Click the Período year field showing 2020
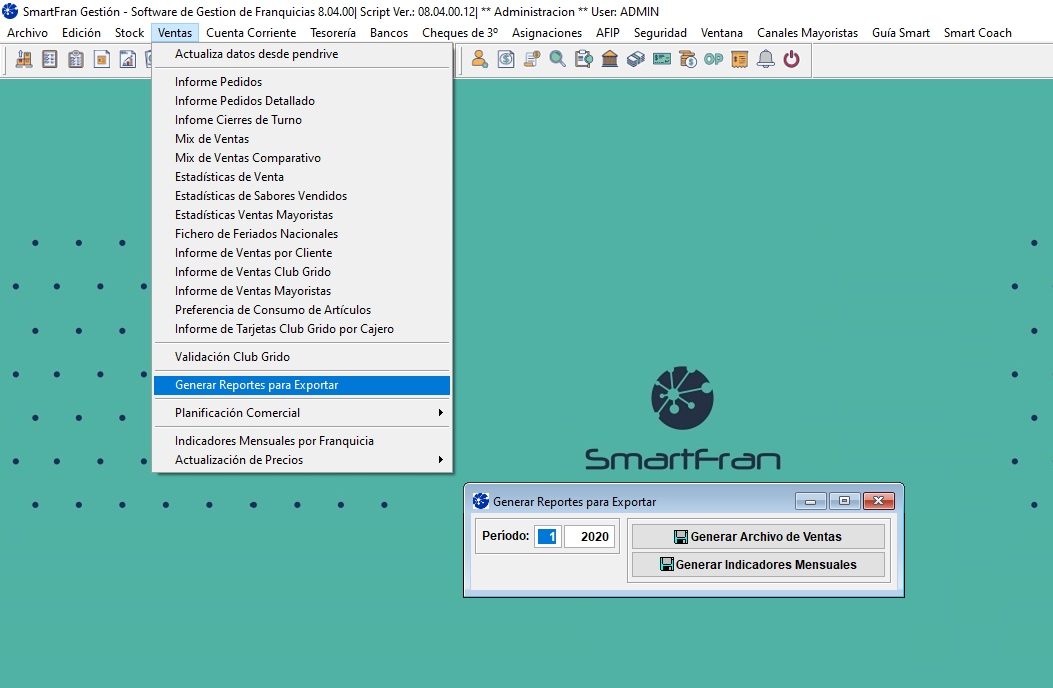 pyautogui.click(x=589, y=537)
